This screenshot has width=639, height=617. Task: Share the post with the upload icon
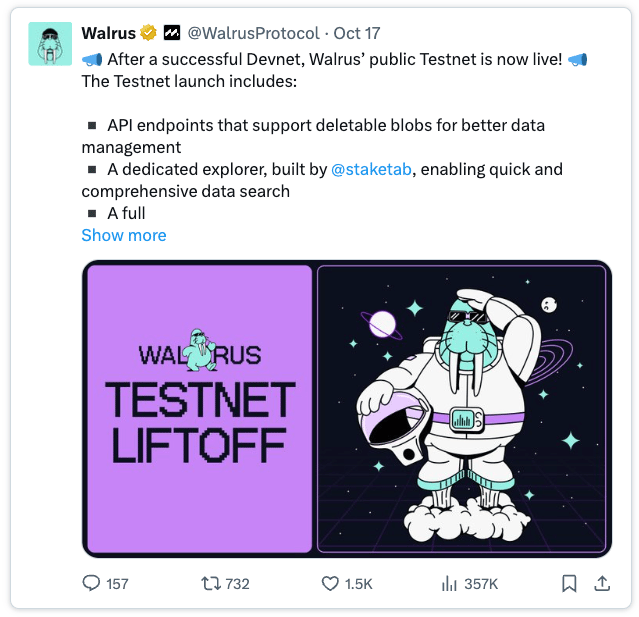(602, 583)
